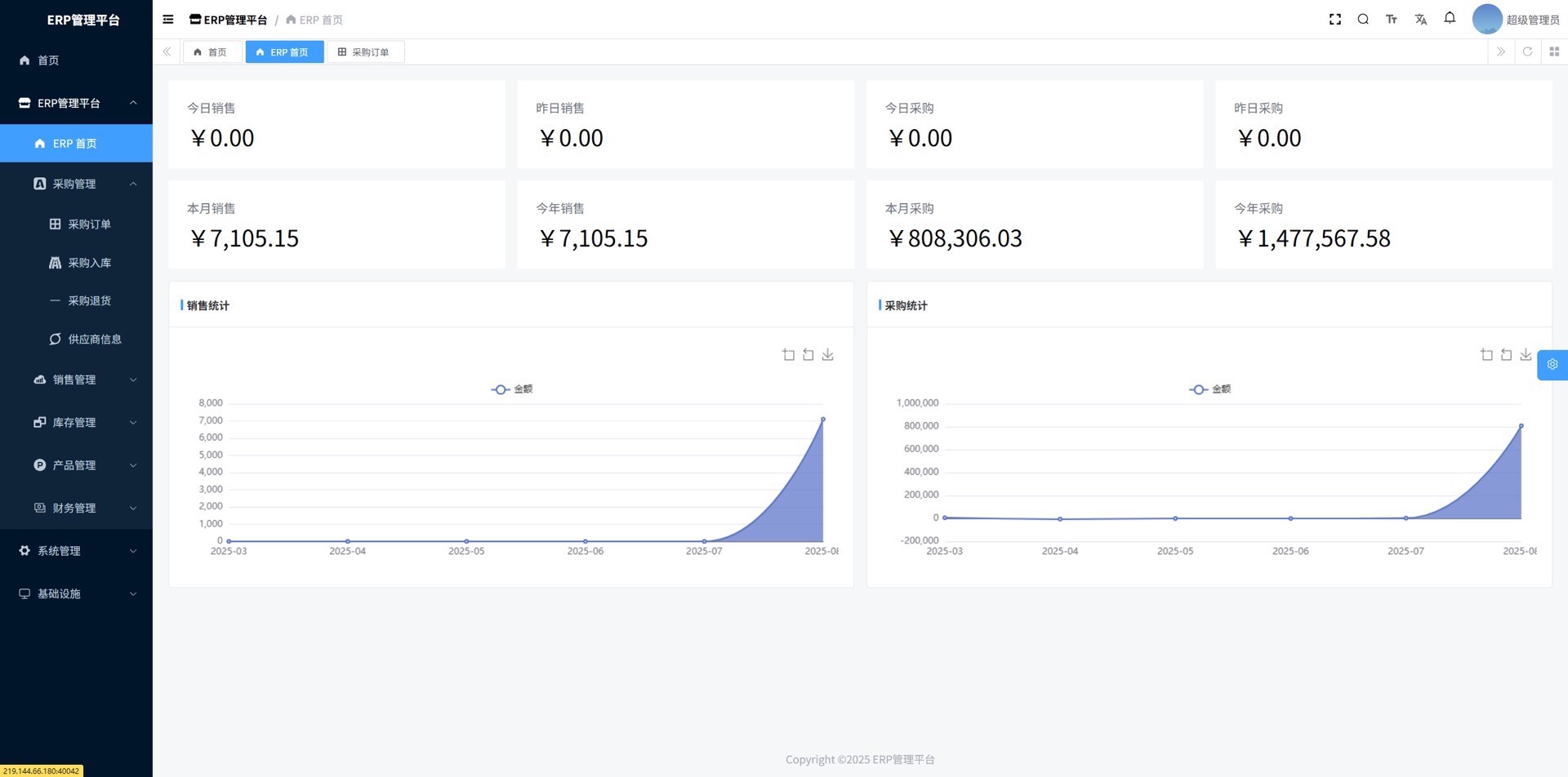Expand the 库存管理 sidebar menu
The height and width of the screenshot is (777, 1568).
(x=75, y=423)
